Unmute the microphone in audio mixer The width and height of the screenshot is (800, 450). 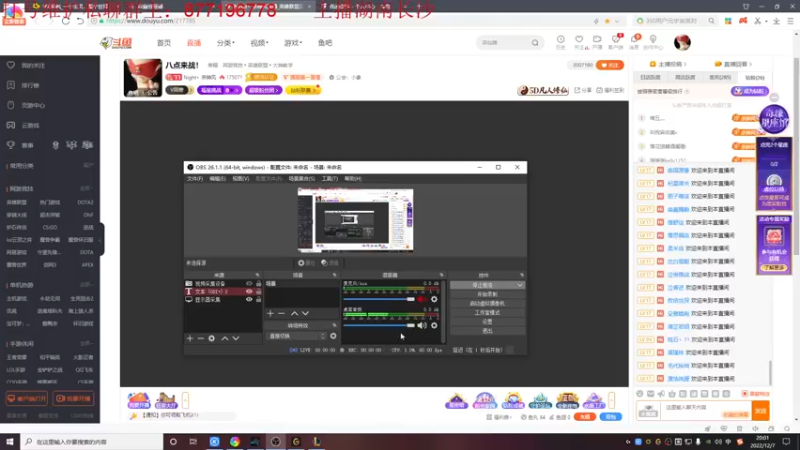tap(422, 299)
